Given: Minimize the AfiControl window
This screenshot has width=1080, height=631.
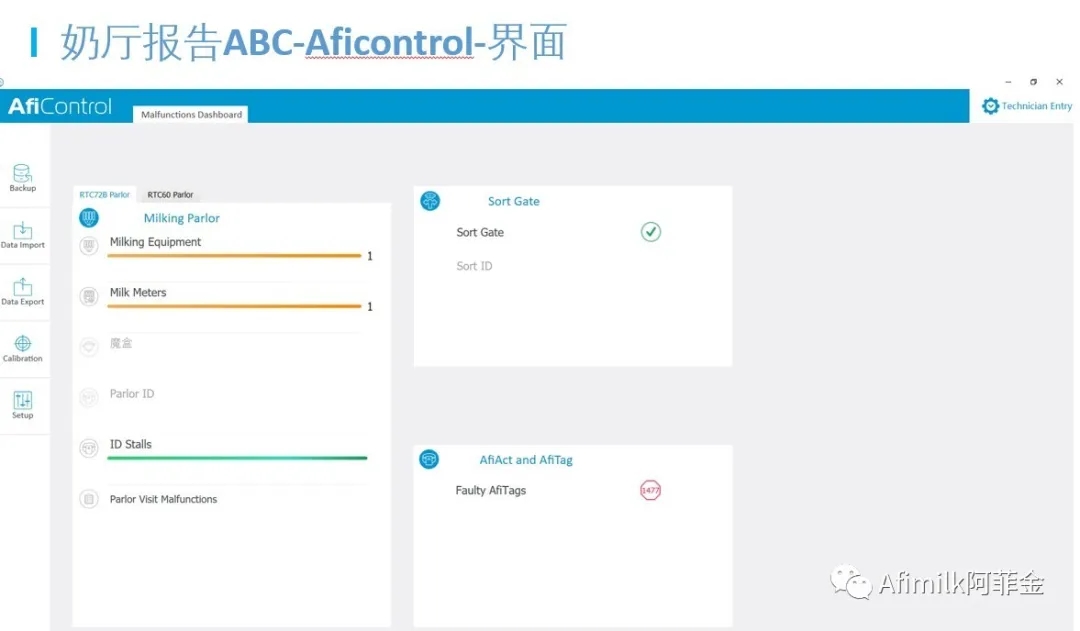Looking at the screenshot, I should (1008, 82).
